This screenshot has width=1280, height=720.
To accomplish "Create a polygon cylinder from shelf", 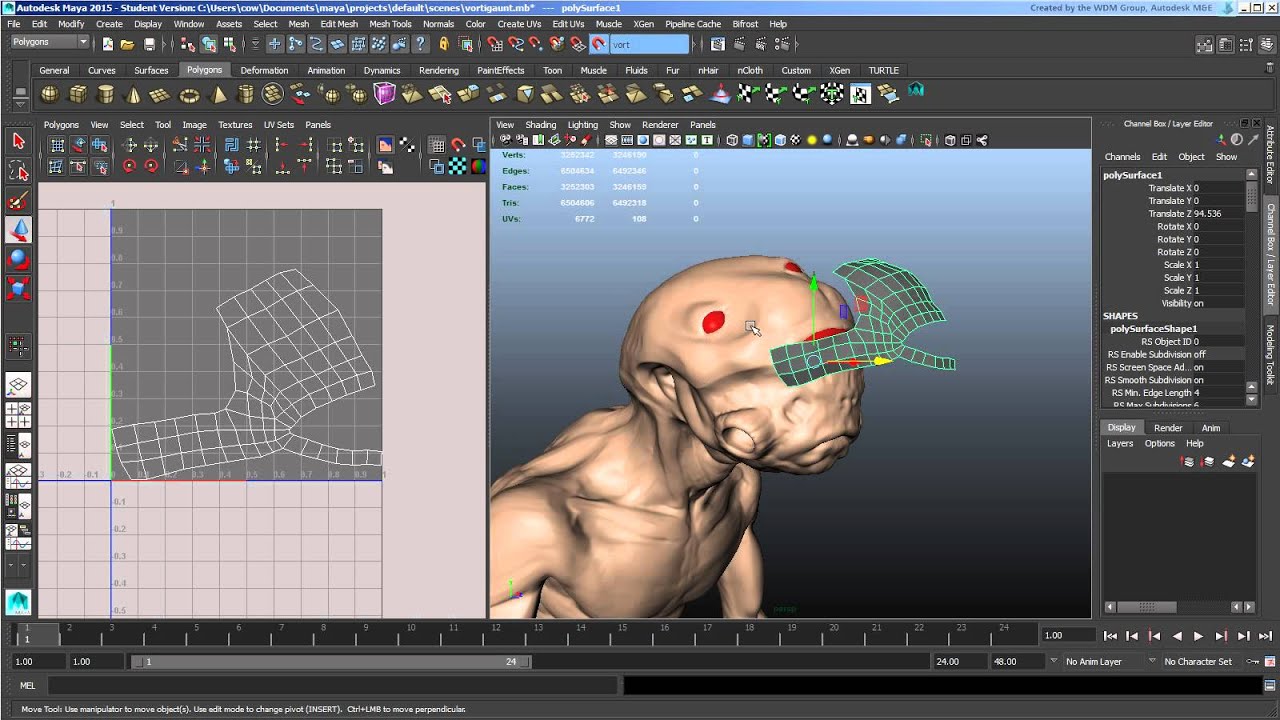I will [x=105, y=94].
